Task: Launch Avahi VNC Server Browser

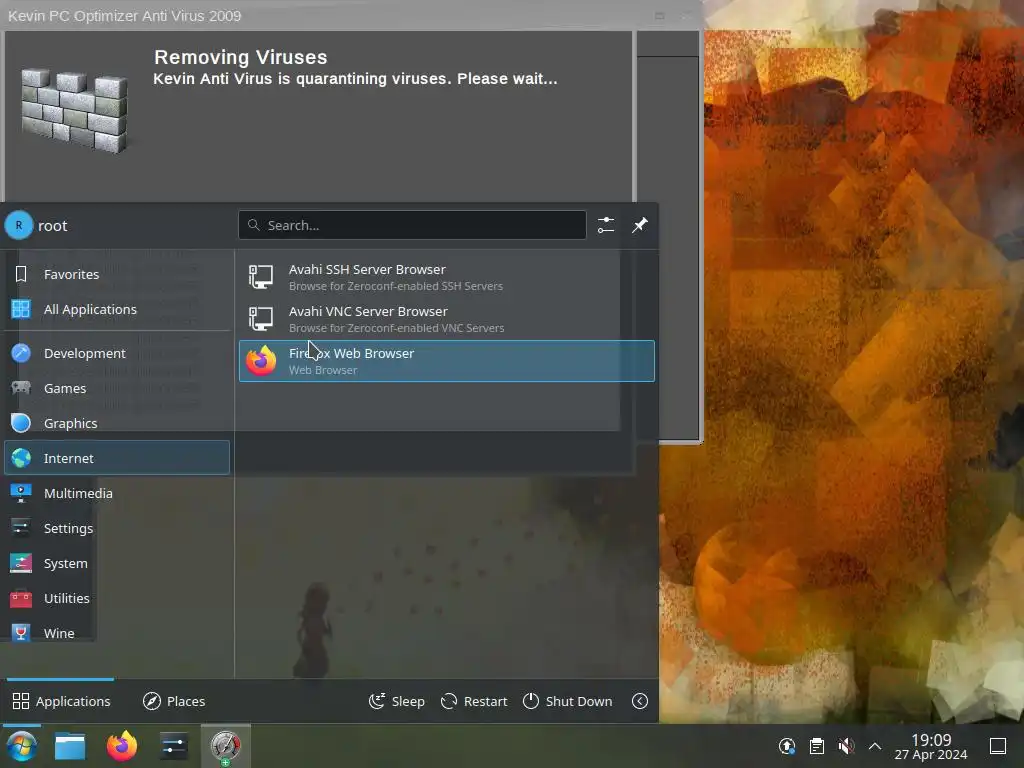Action: pyautogui.click(x=447, y=319)
